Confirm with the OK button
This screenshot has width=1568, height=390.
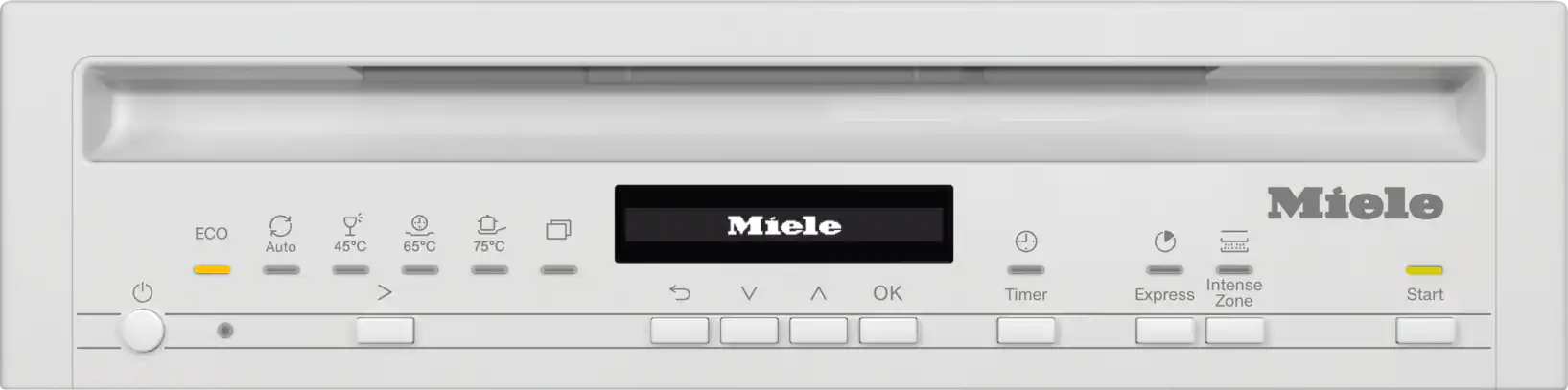point(888,331)
